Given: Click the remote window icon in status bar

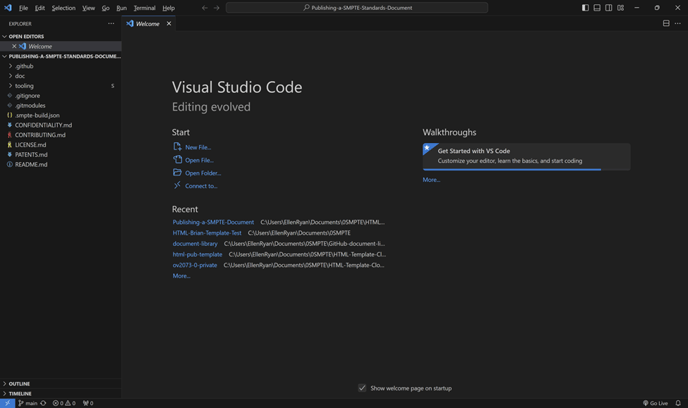Looking at the screenshot, I should [6, 403].
